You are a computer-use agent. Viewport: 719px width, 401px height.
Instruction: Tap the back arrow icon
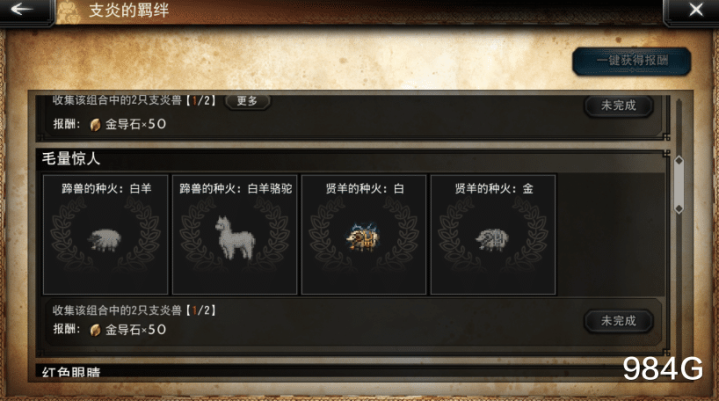tap(22, 9)
